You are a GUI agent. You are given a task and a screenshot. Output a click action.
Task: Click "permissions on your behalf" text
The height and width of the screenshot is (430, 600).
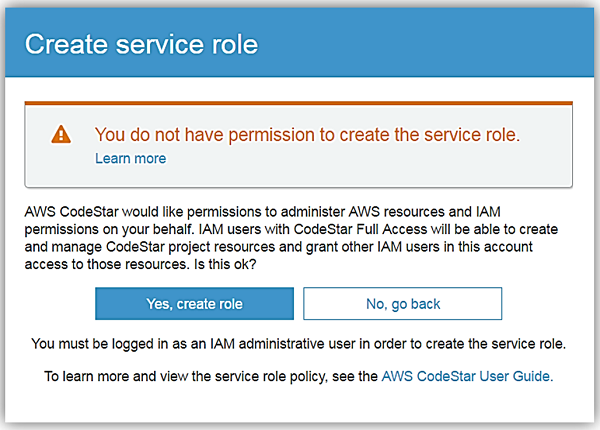[109, 228]
